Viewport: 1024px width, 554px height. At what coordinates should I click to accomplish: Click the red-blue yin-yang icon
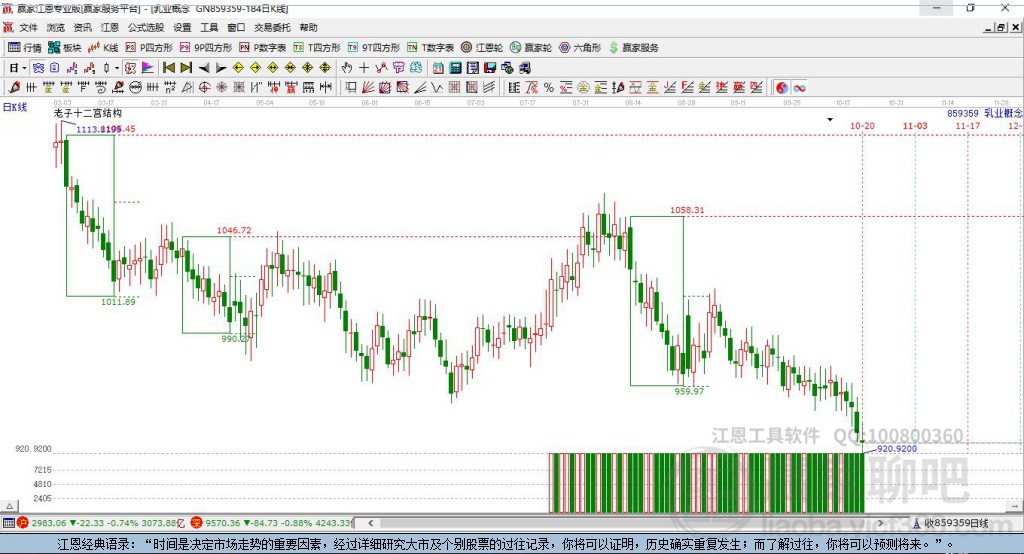(782, 88)
